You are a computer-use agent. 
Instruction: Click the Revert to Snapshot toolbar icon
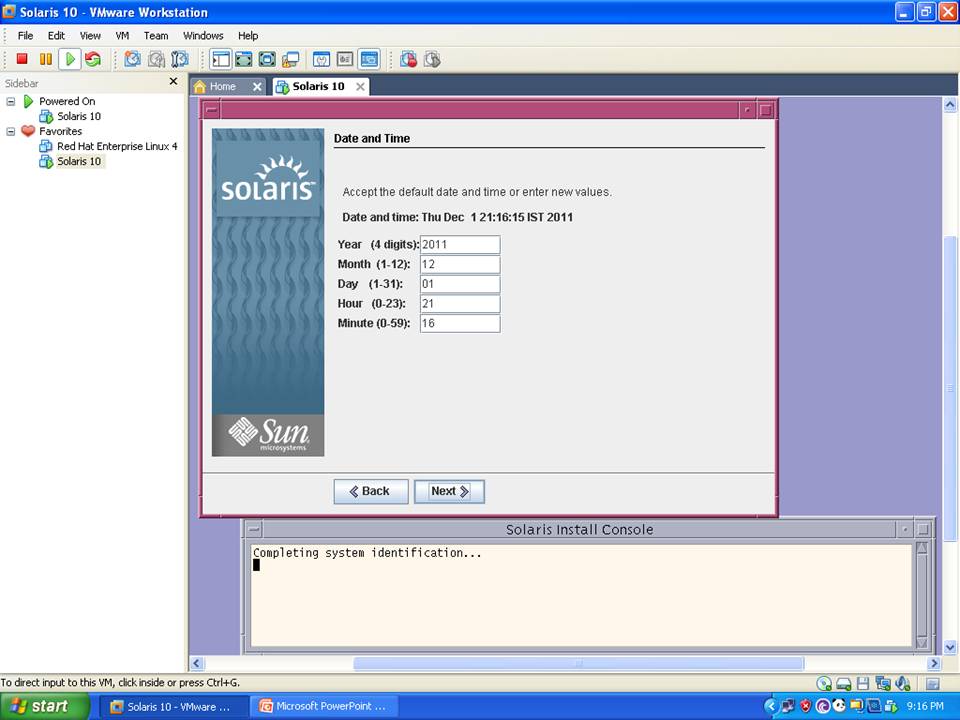pyautogui.click(x=156, y=59)
